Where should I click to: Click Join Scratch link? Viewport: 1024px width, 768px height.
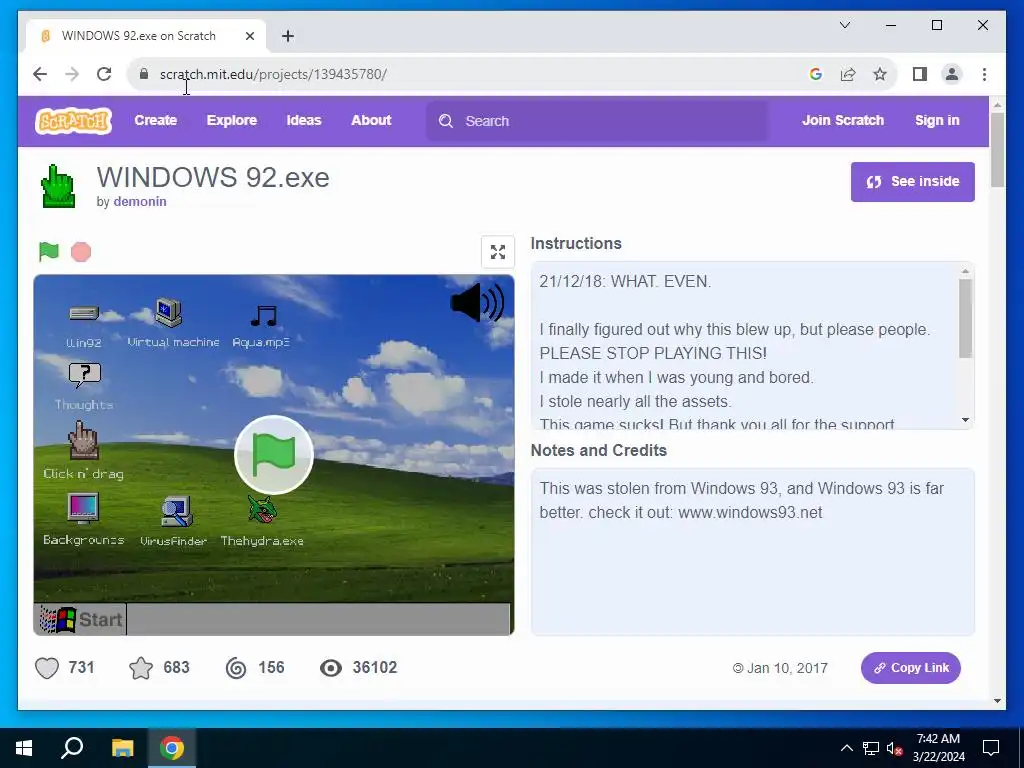tap(842, 120)
